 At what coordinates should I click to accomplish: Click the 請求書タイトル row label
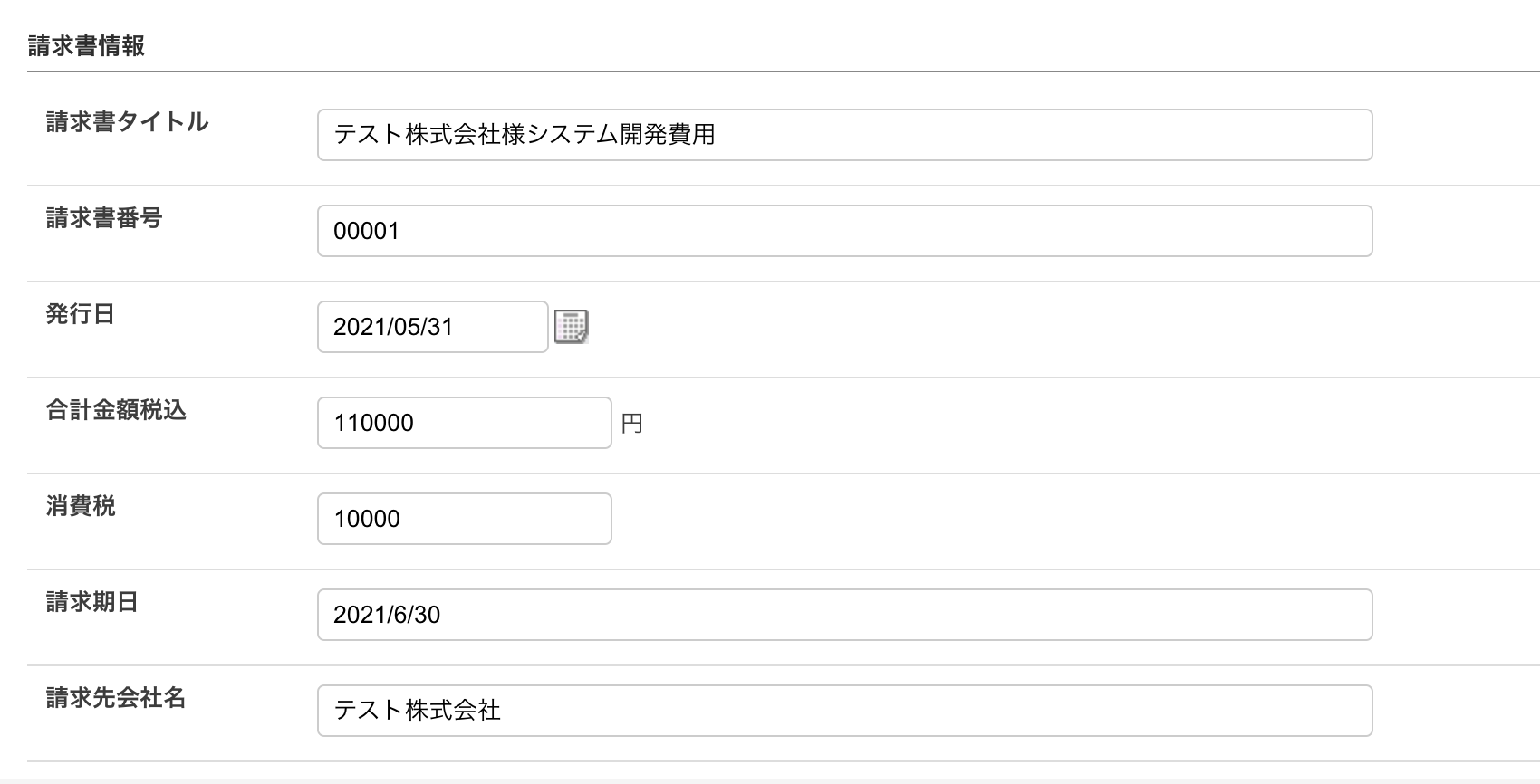(127, 122)
